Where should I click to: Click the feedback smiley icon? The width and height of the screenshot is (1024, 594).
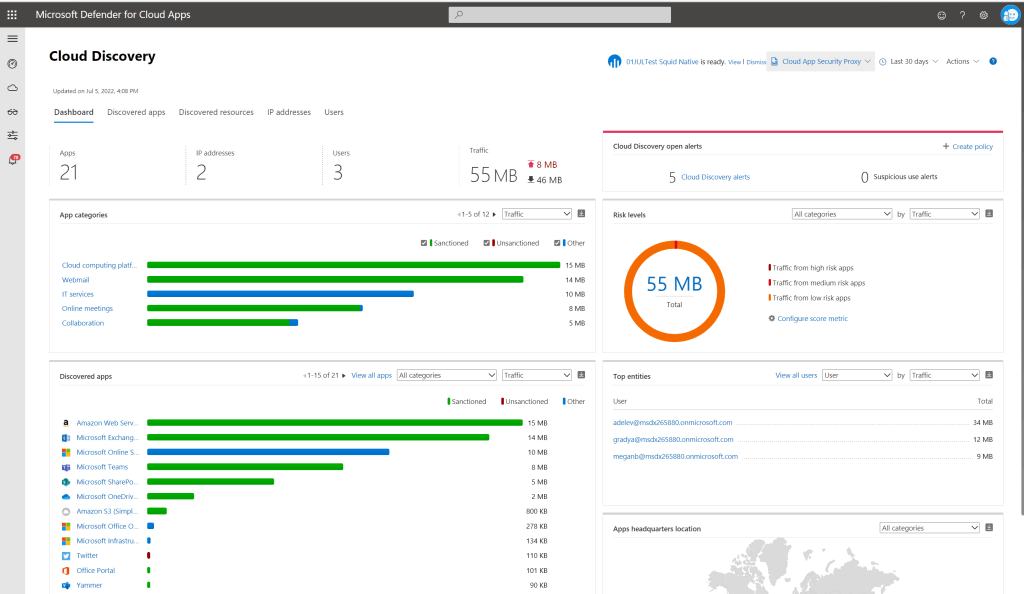[x=941, y=15]
